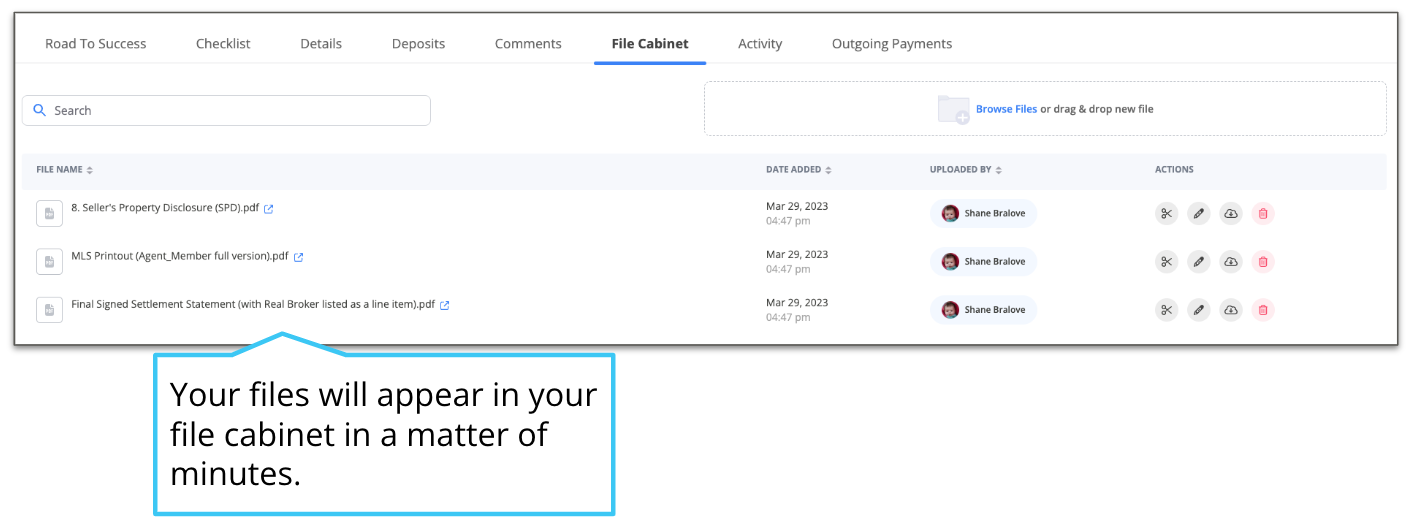Open Final Signed Settlement Statement external link icon
Viewport: 1412px width, 532px height.
pyautogui.click(x=444, y=305)
